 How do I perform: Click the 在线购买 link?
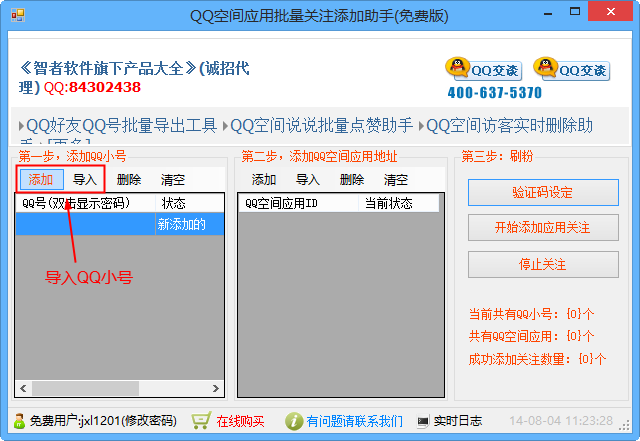click(x=240, y=421)
